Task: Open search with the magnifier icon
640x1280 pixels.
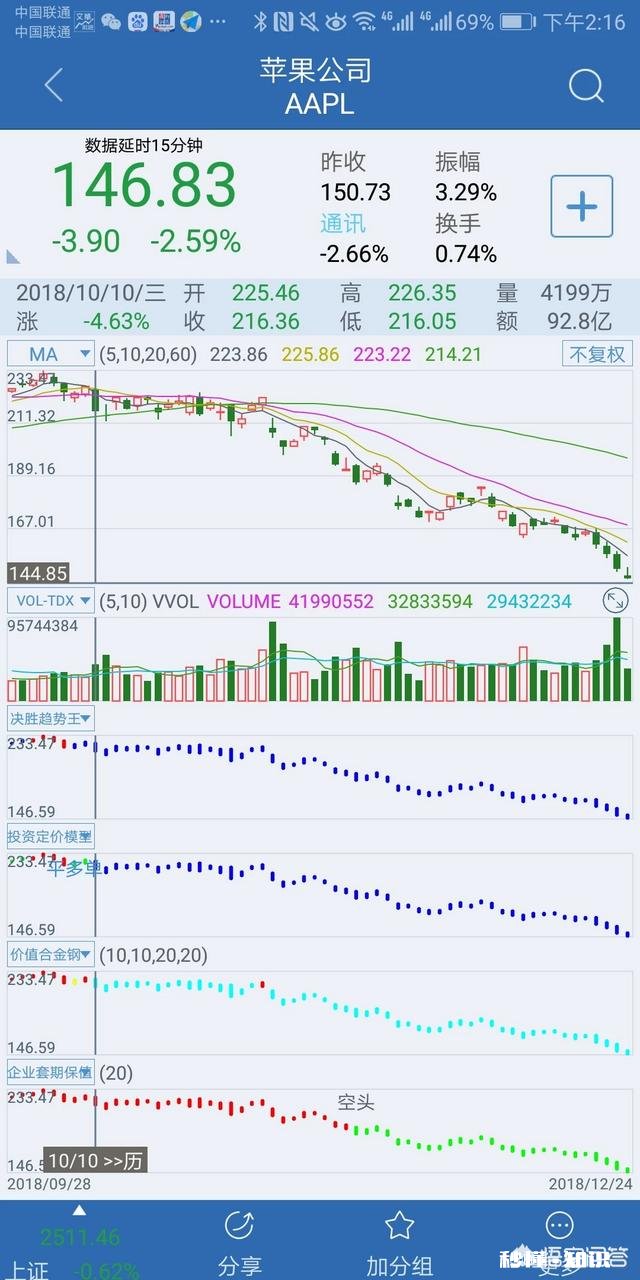Action: pyautogui.click(x=586, y=86)
